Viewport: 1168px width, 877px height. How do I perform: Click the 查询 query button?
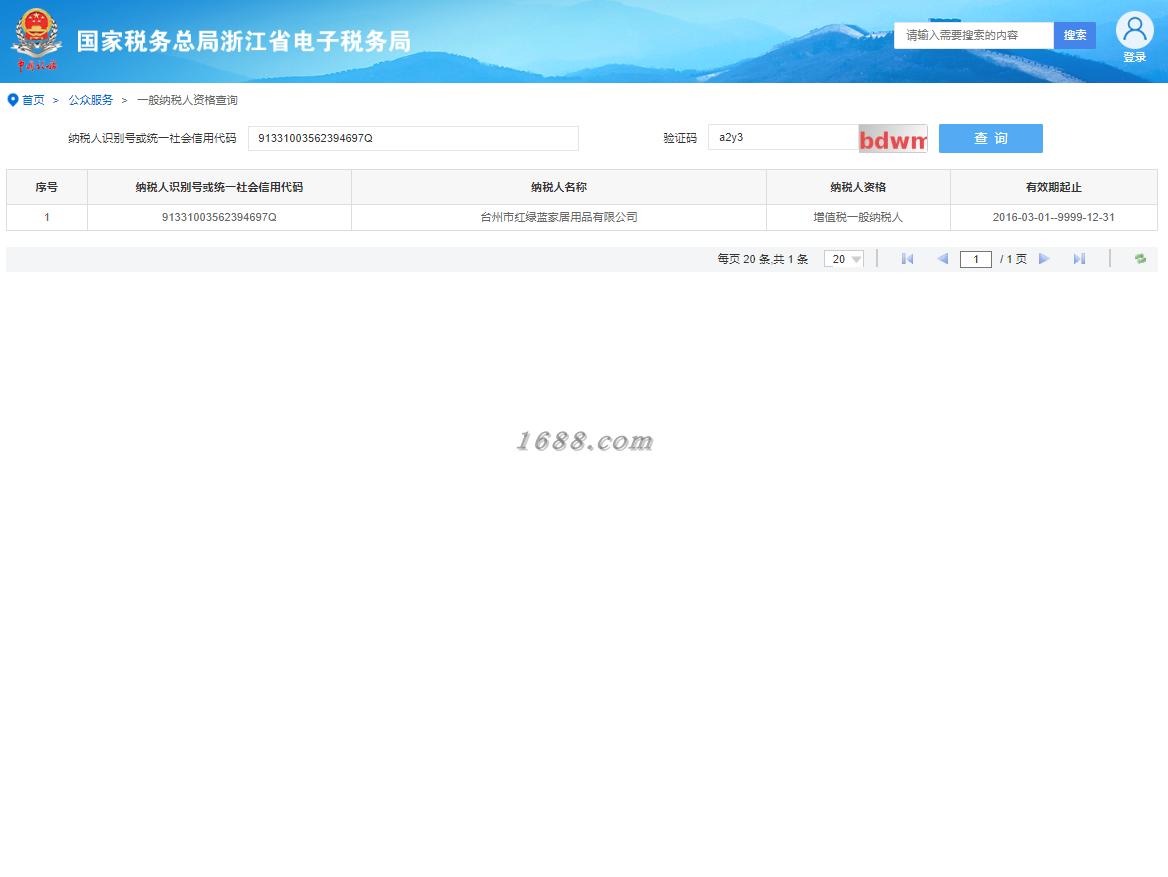click(991, 139)
